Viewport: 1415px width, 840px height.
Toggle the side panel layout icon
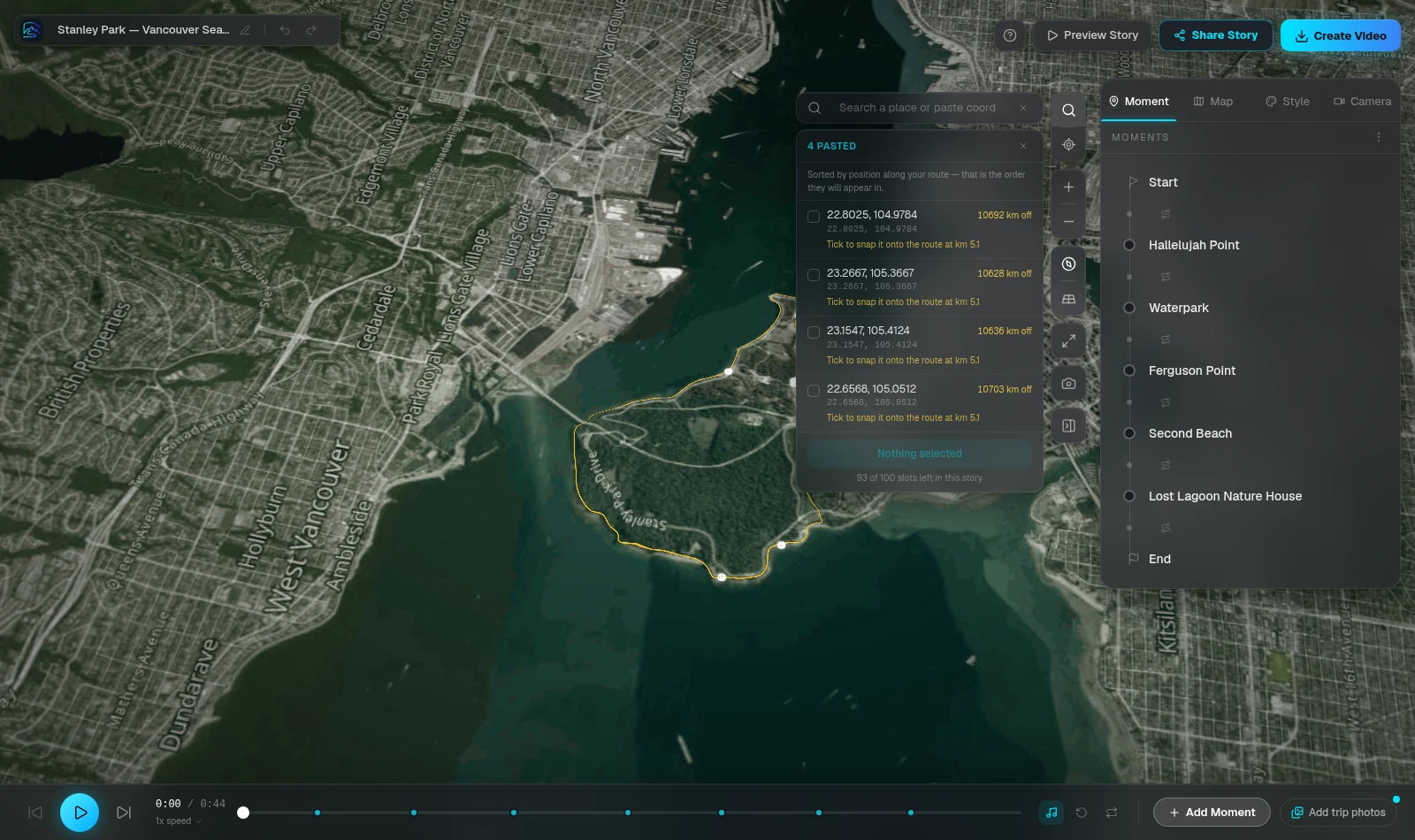(1068, 426)
